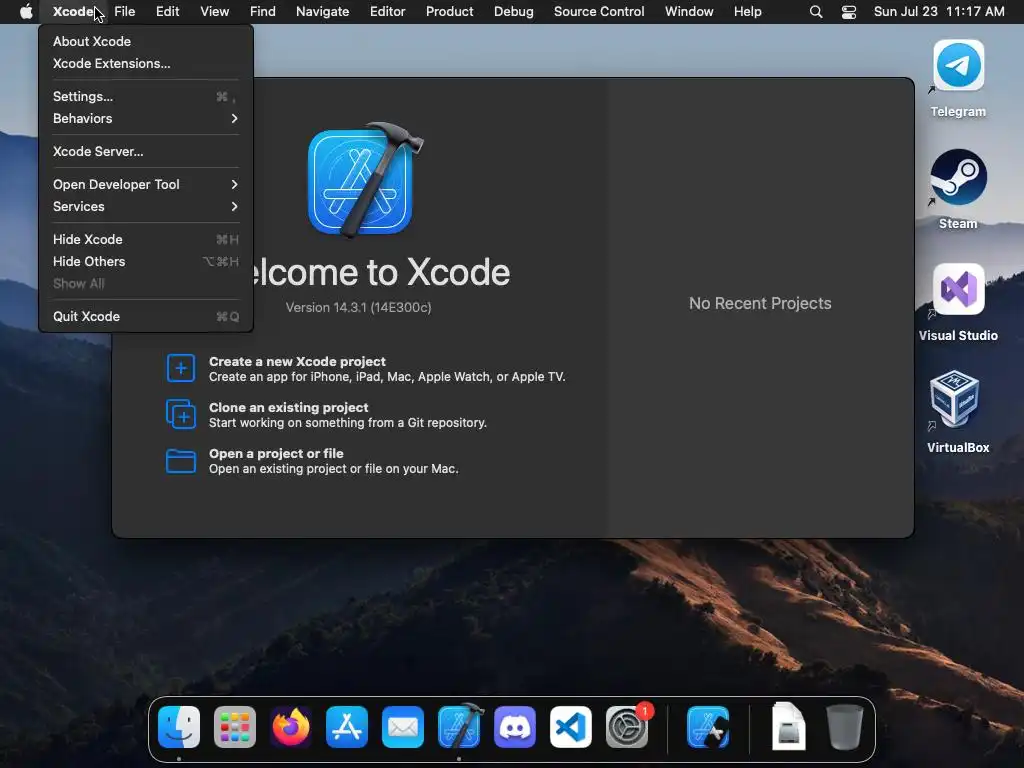This screenshot has height=768, width=1024.
Task: Close the open Xcode menu title
Action: [x=73, y=11]
